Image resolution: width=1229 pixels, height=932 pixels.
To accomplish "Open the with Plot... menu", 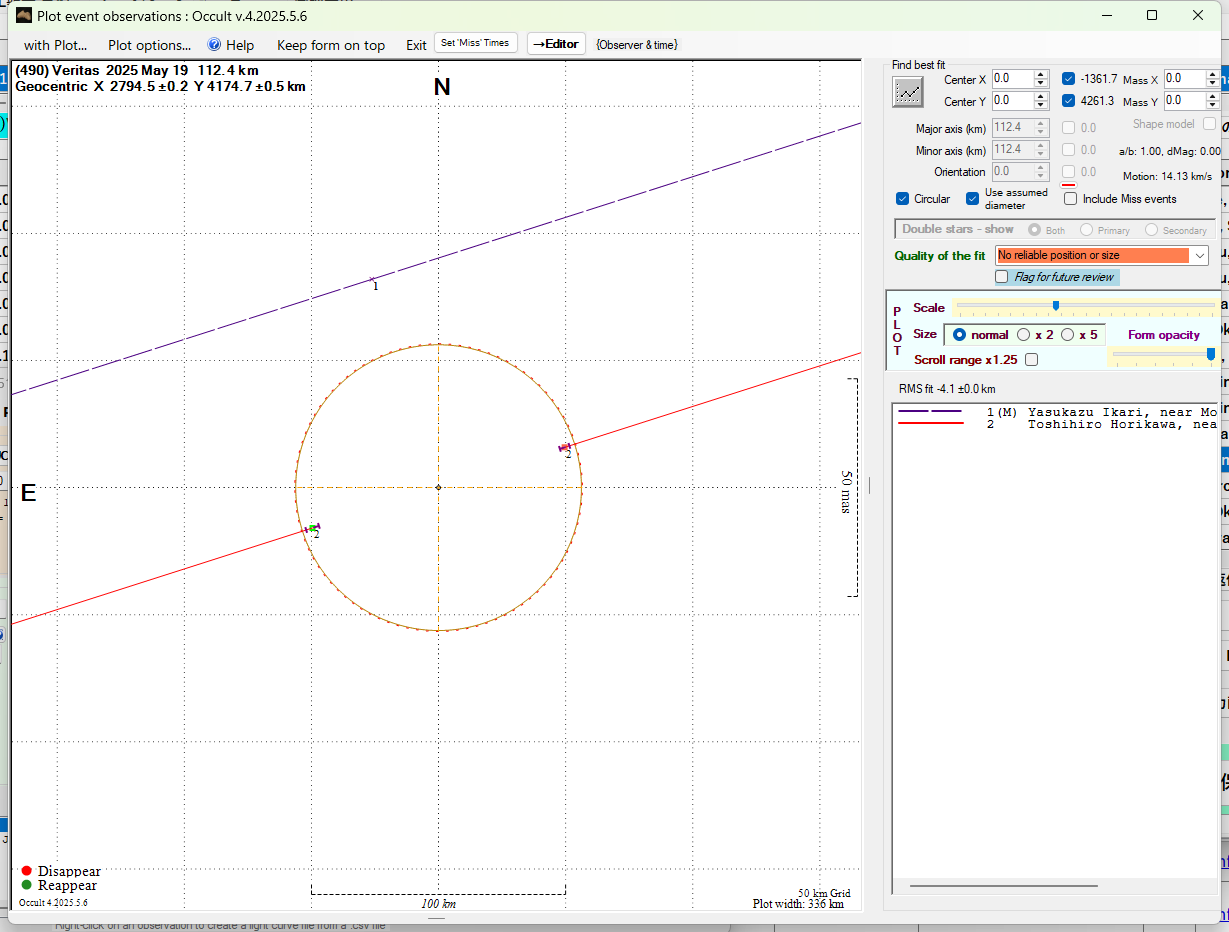I will (x=55, y=45).
